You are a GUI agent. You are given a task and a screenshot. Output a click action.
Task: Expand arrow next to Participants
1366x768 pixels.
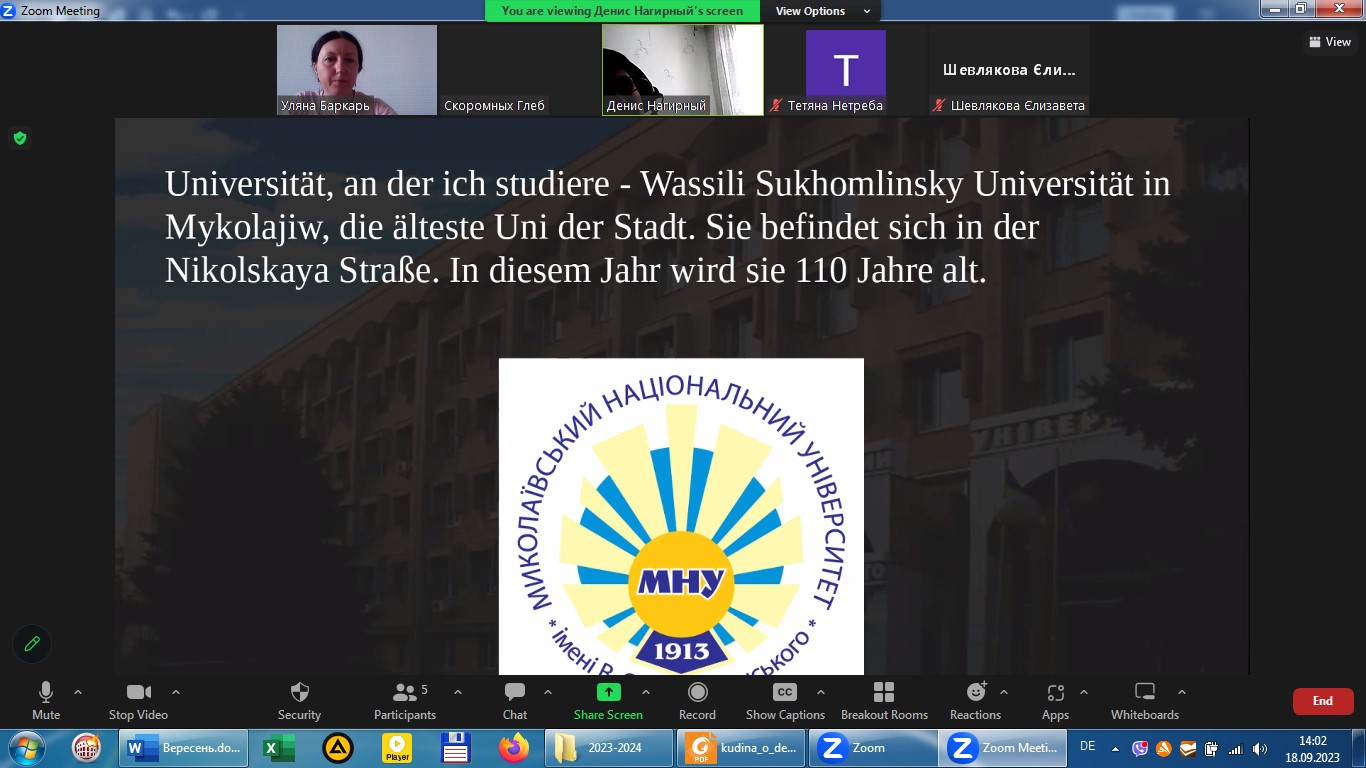[458, 692]
